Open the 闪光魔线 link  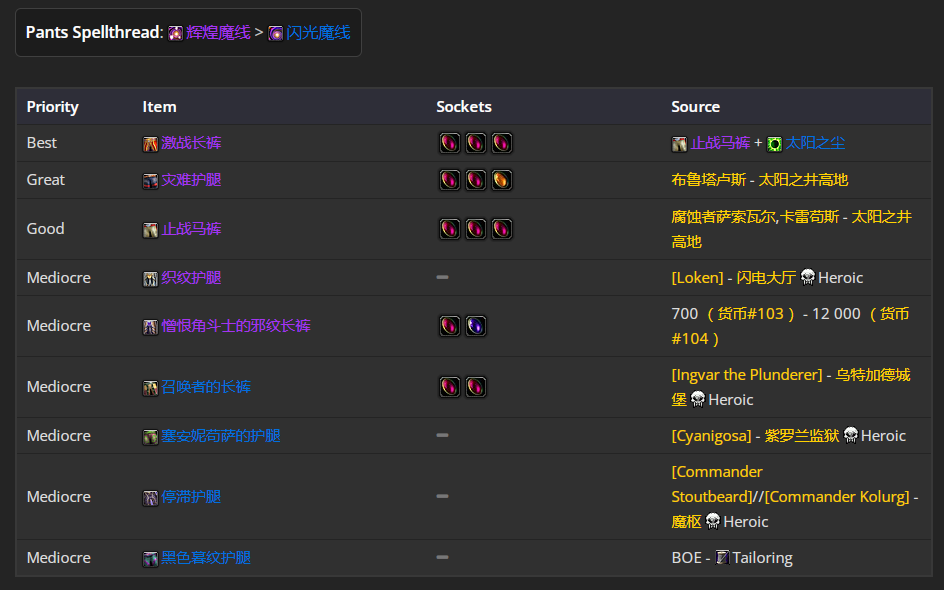(318, 33)
